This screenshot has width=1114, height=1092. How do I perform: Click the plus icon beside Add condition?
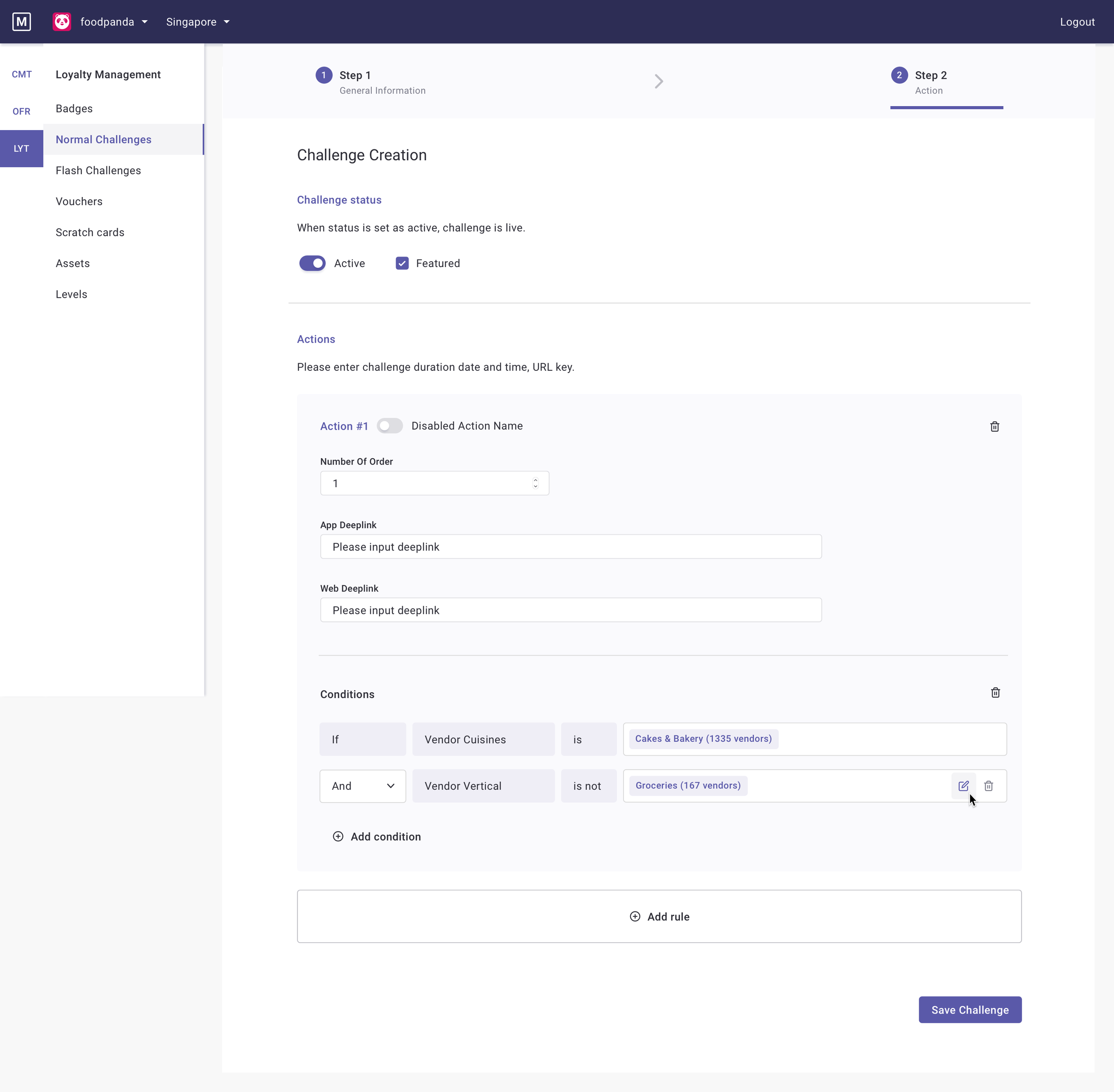click(338, 836)
